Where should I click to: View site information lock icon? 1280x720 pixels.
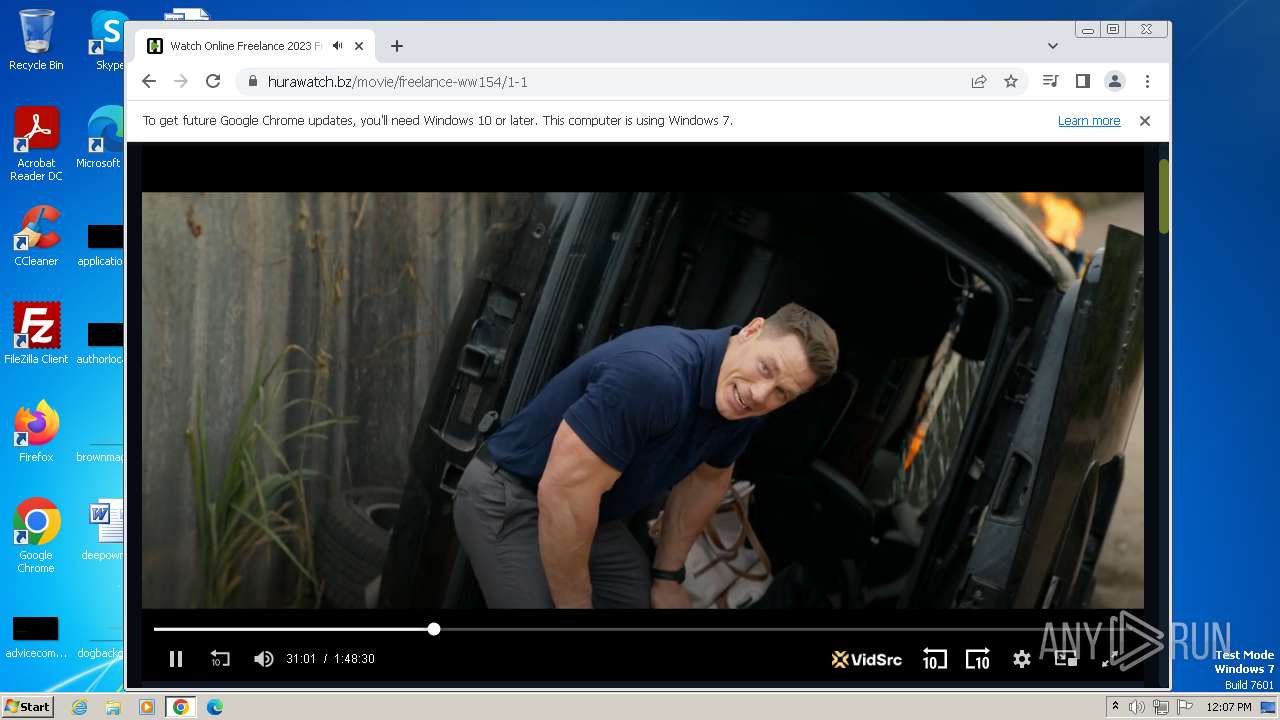pyautogui.click(x=252, y=82)
